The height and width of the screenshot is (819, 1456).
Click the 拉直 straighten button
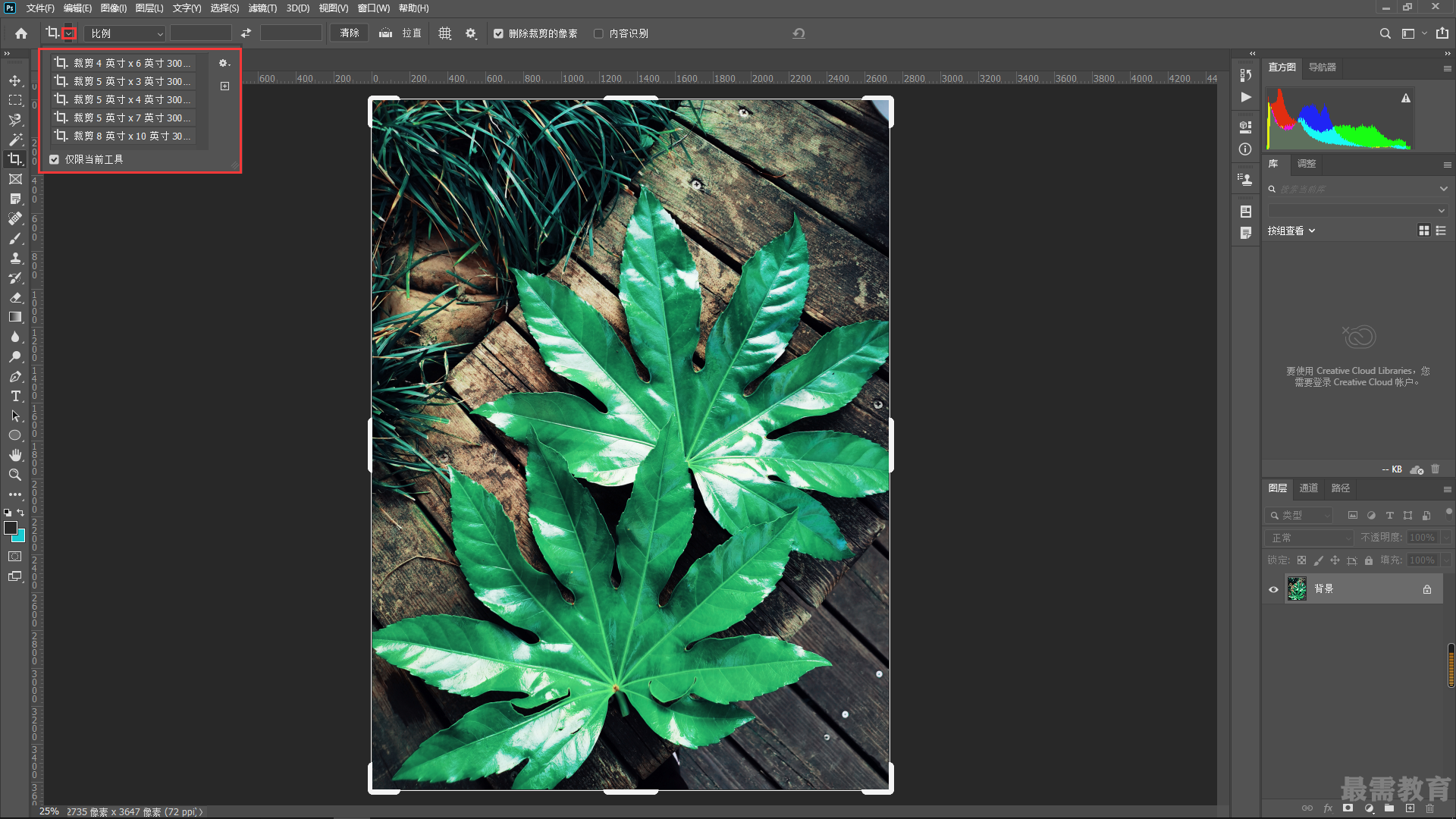pos(400,33)
